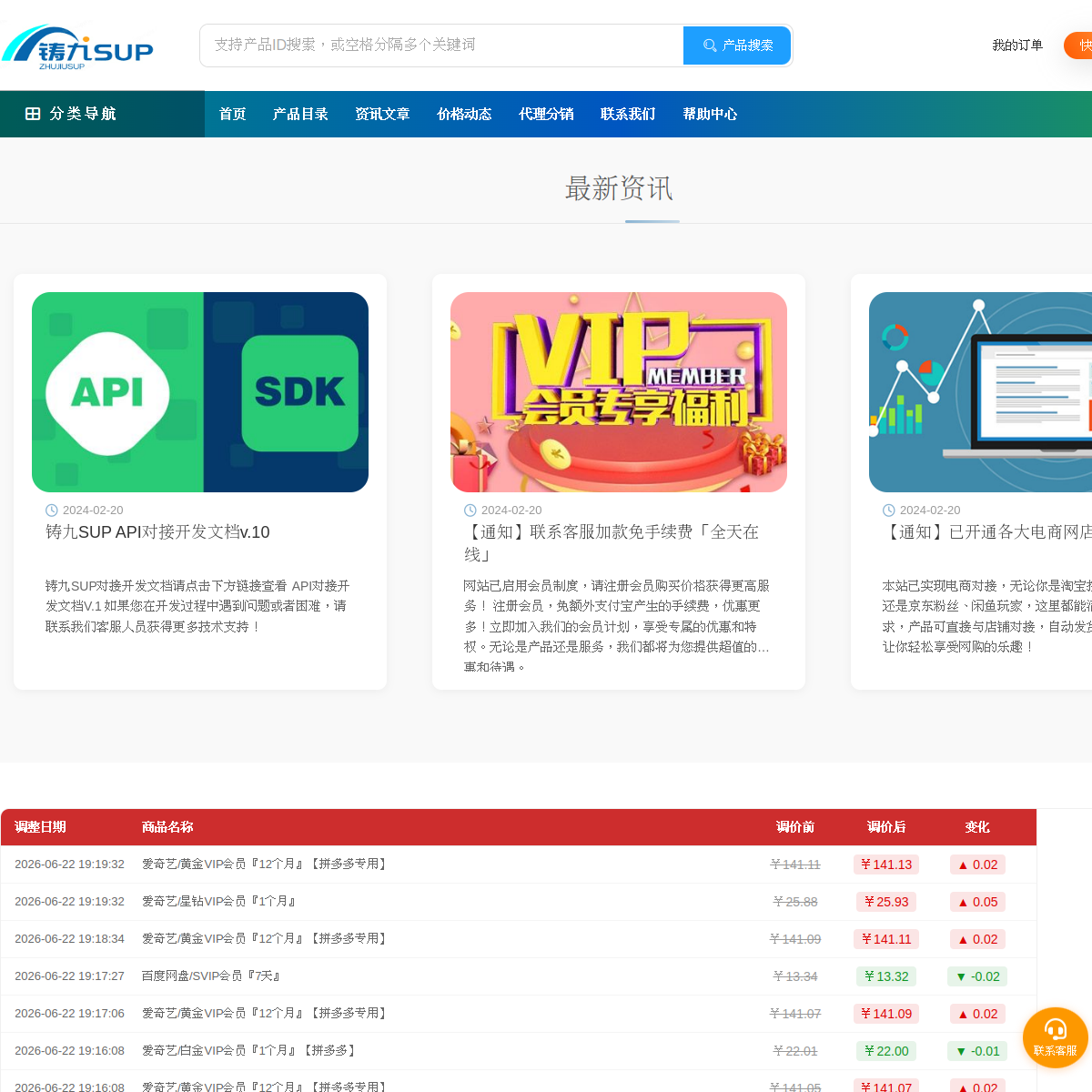The width and height of the screenshot is (1092, 1092).
Task: Click the 产品搜索 button
Action: point(737,45)
